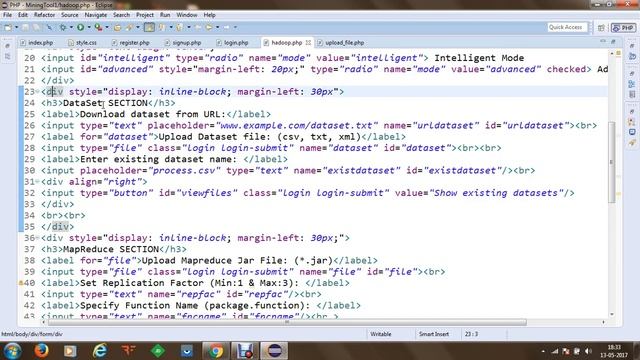Open Google Chrome from the taskbar

coord(216,351)
